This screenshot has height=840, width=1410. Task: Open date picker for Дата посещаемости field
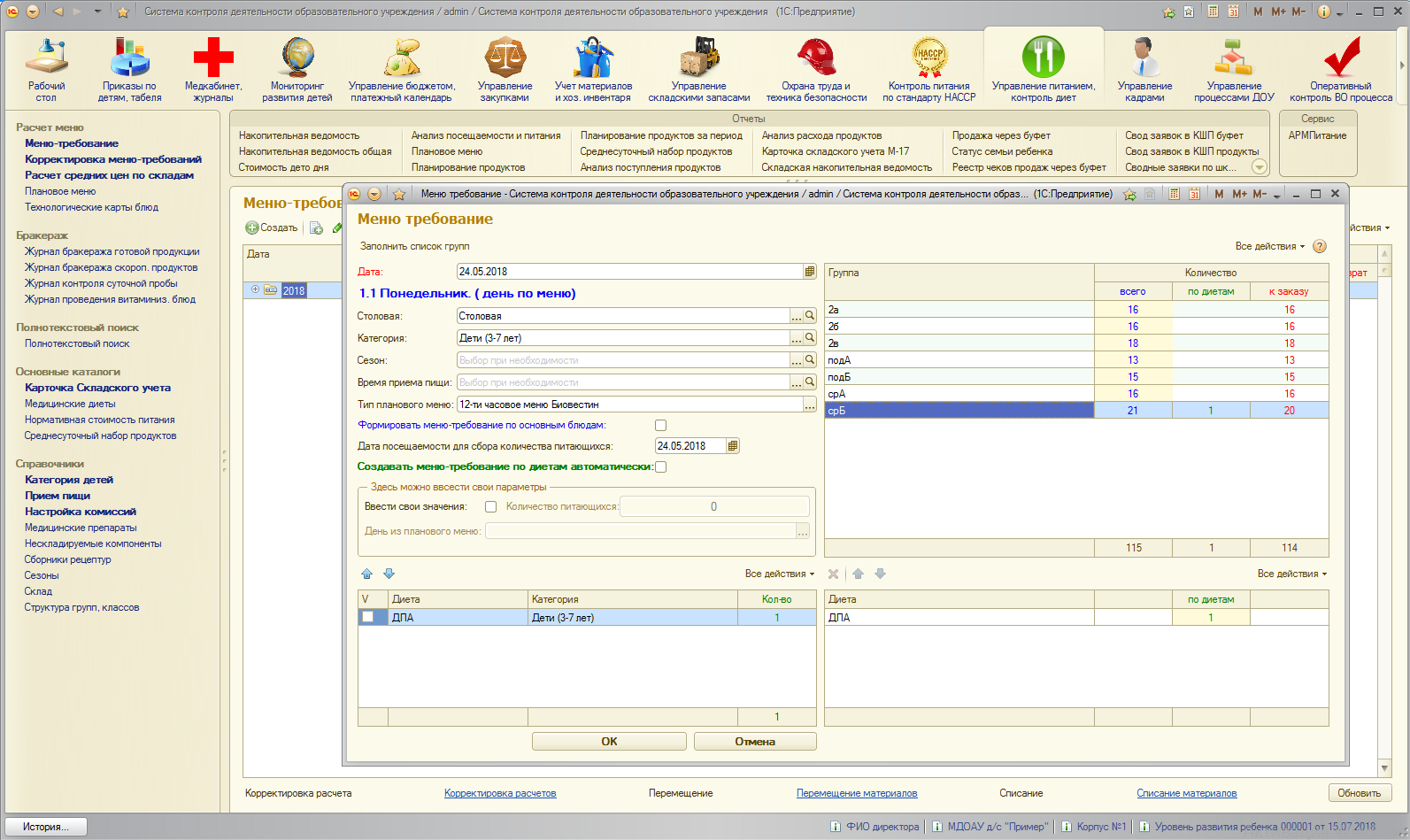click(x=733, y=446)
